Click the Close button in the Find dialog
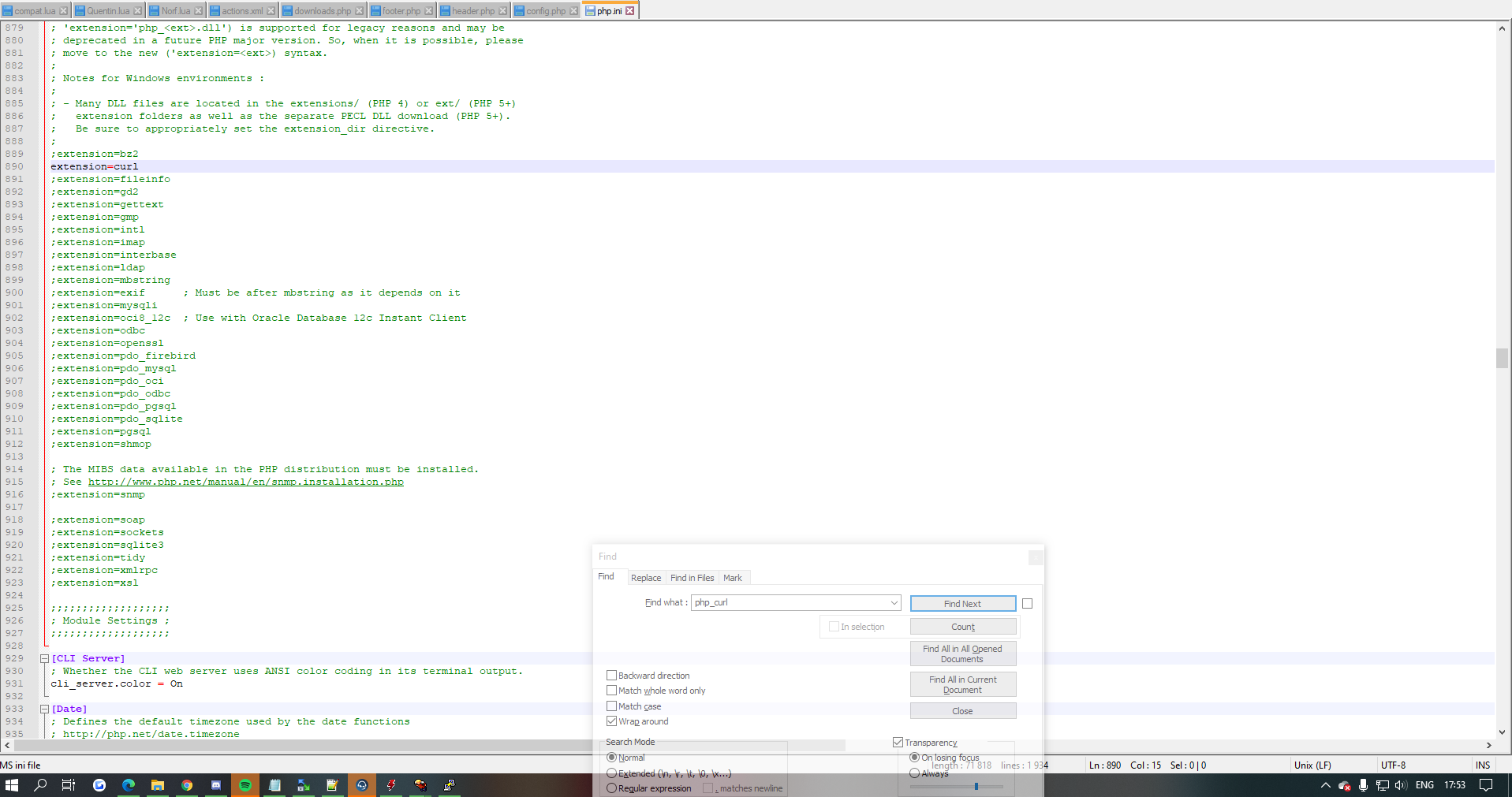The width and height of the screenshot is (1512, 797). tap(963, 711)
